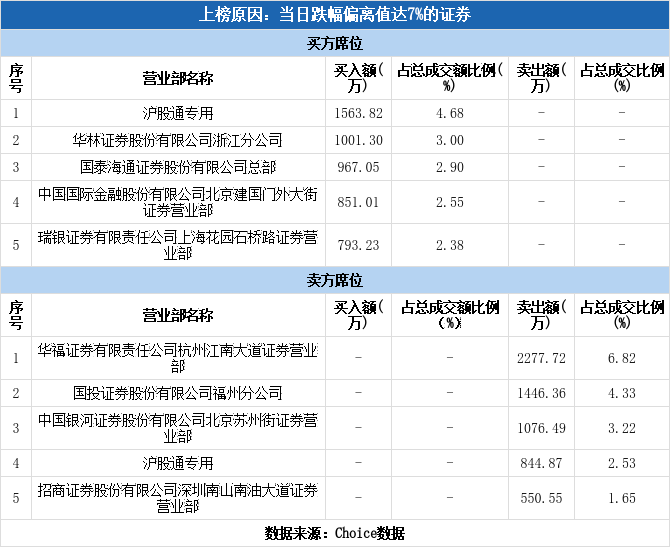Viewport: 670px width, 547px height.
Task: Click 序号 header in buyer table
Action: point(16,78)
